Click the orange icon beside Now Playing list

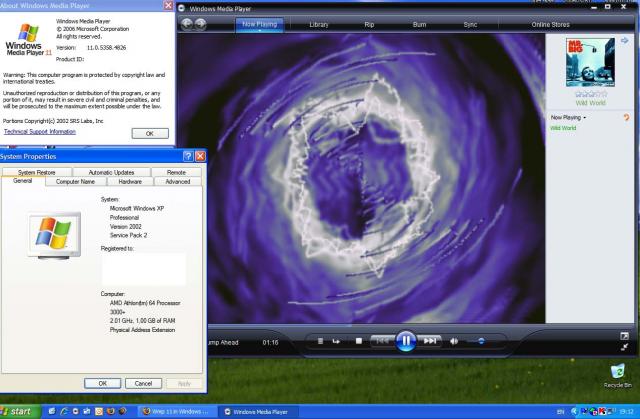(626, 117)
